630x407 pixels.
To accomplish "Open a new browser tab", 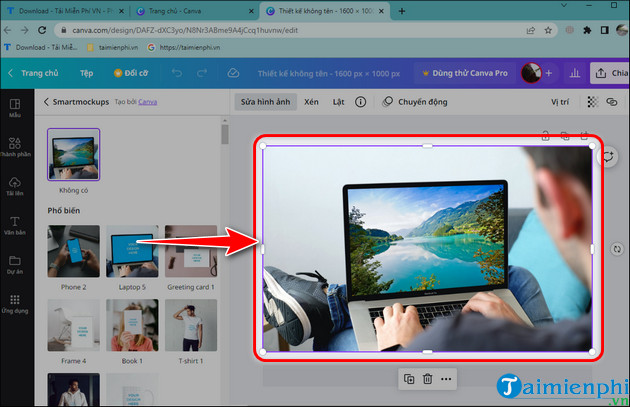I will 401,11.
